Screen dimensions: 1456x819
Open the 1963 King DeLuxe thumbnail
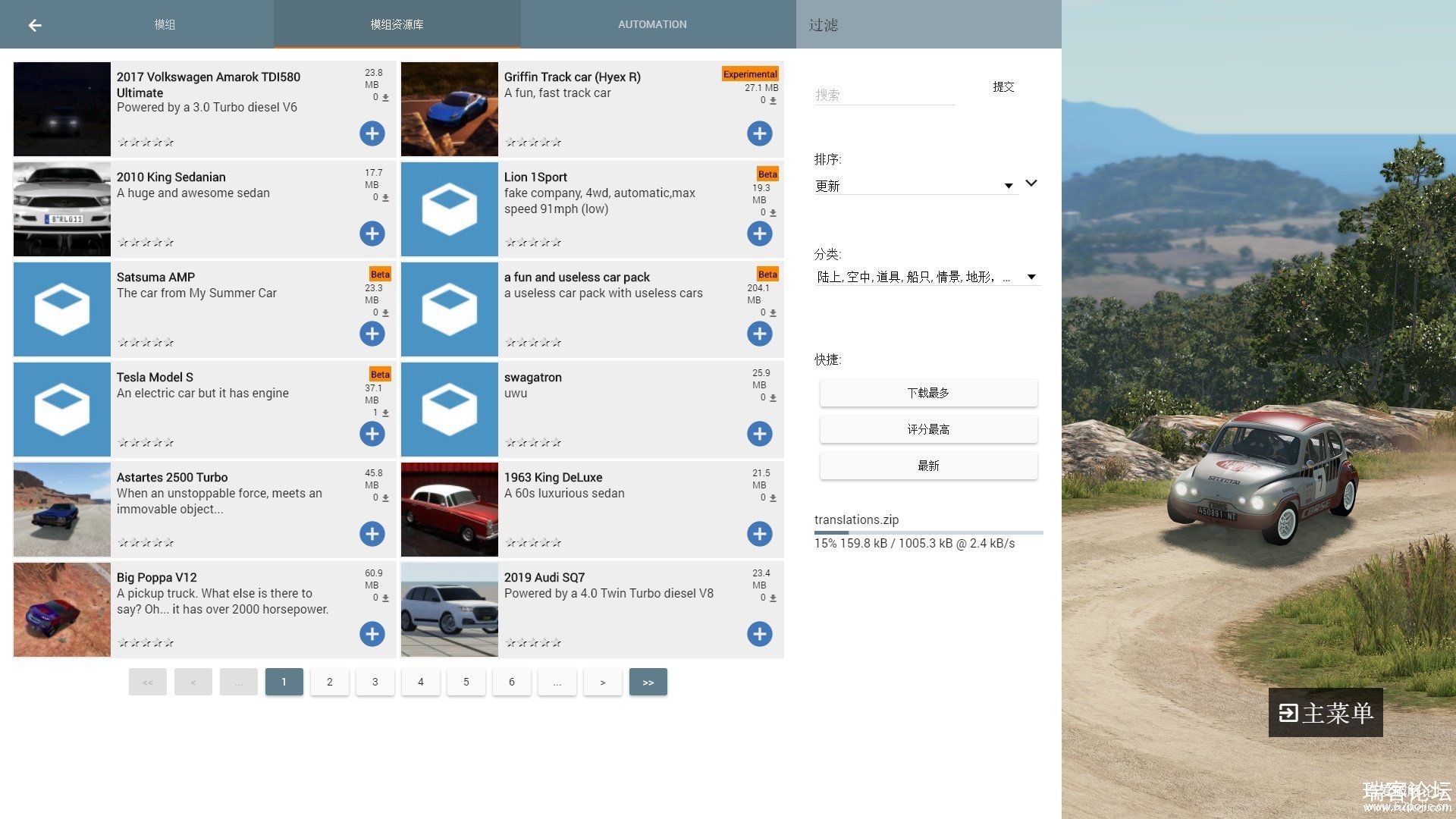pos(450,510)
